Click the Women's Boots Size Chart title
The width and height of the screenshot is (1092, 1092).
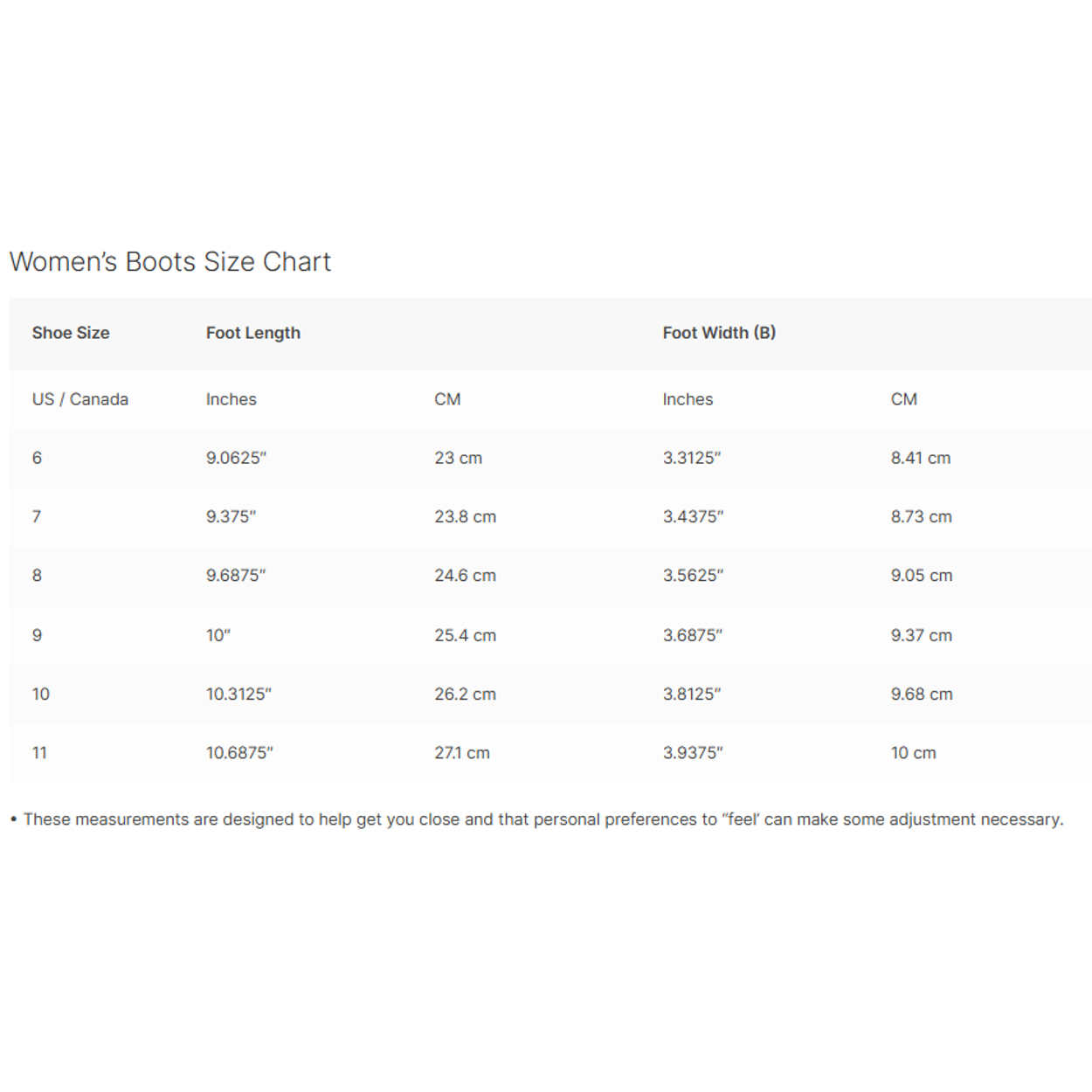170,262
